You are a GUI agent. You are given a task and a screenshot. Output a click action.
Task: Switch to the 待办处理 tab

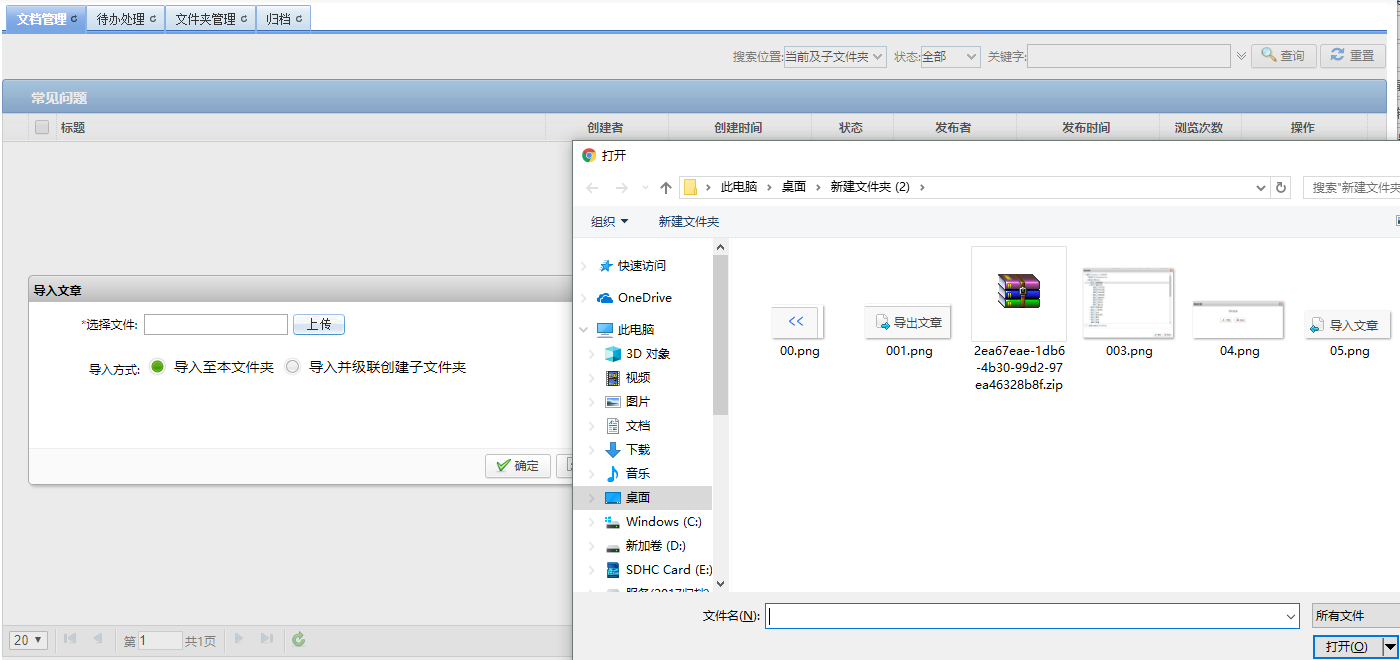126,19
